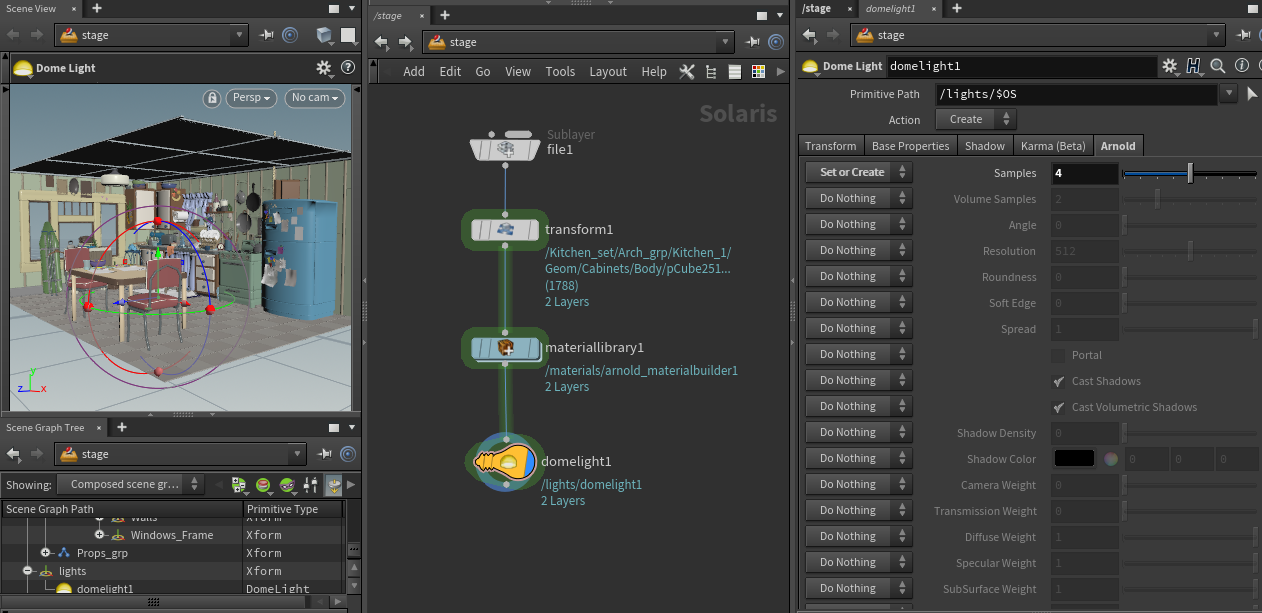Open the node info icon beside domelight1

pyautogui.click(x=1241, y=66)
